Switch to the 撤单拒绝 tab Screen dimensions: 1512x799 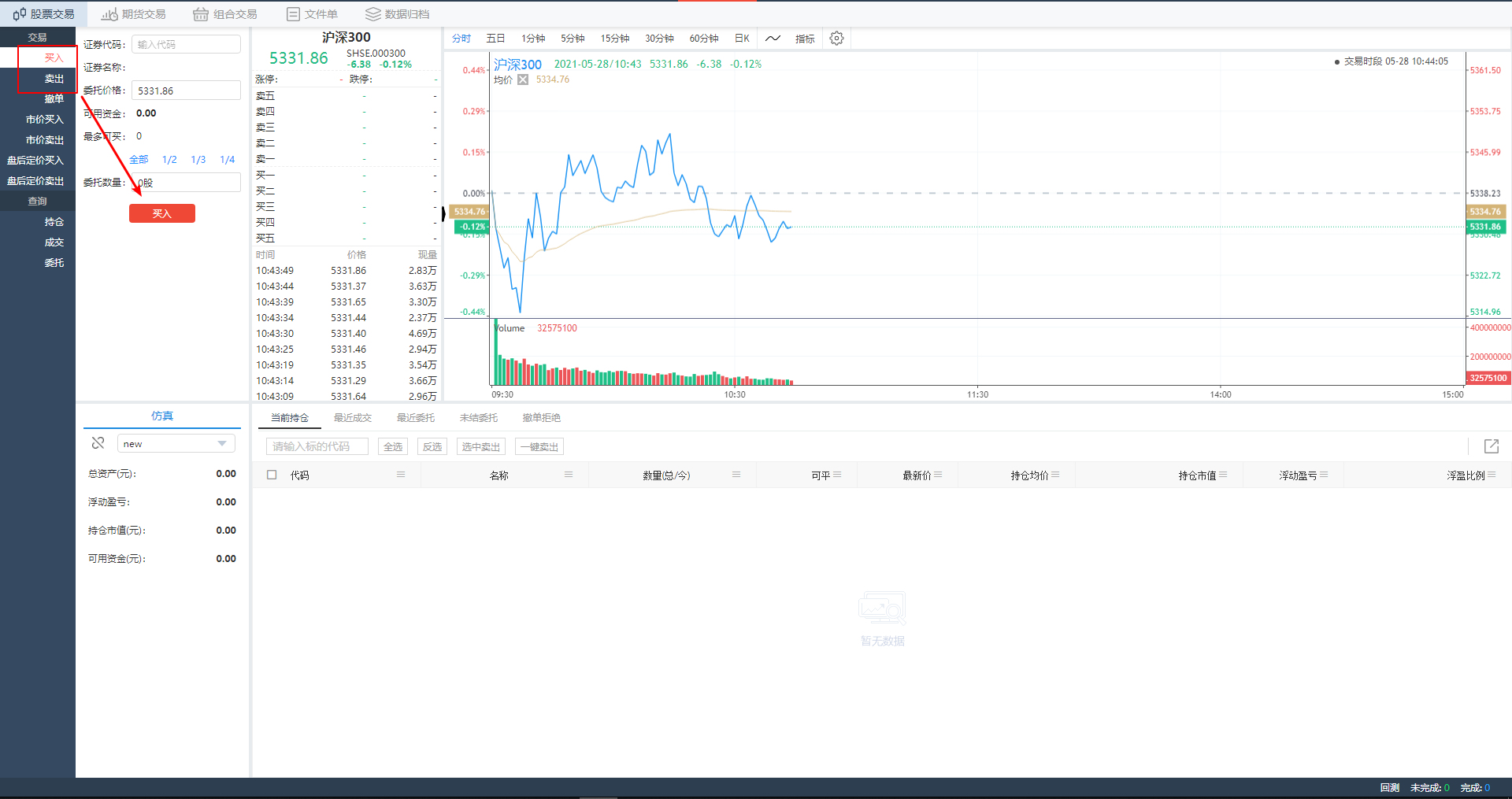[542, 418]
